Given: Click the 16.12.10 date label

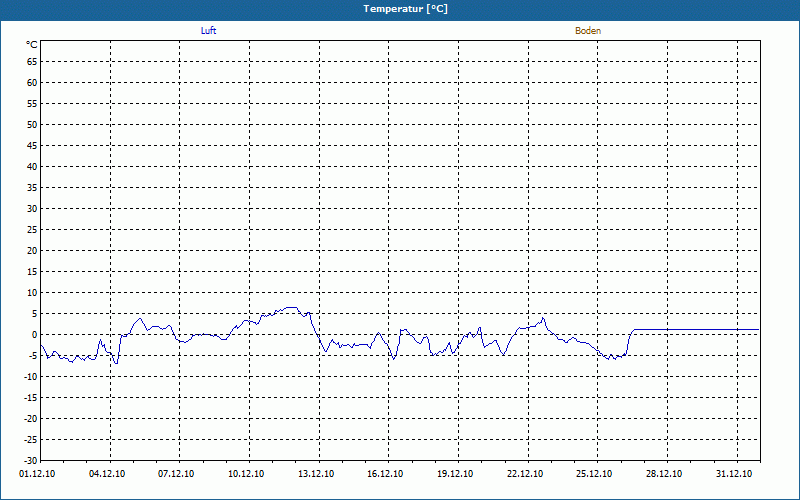Looking at the screenshot, I should [385, 474].
